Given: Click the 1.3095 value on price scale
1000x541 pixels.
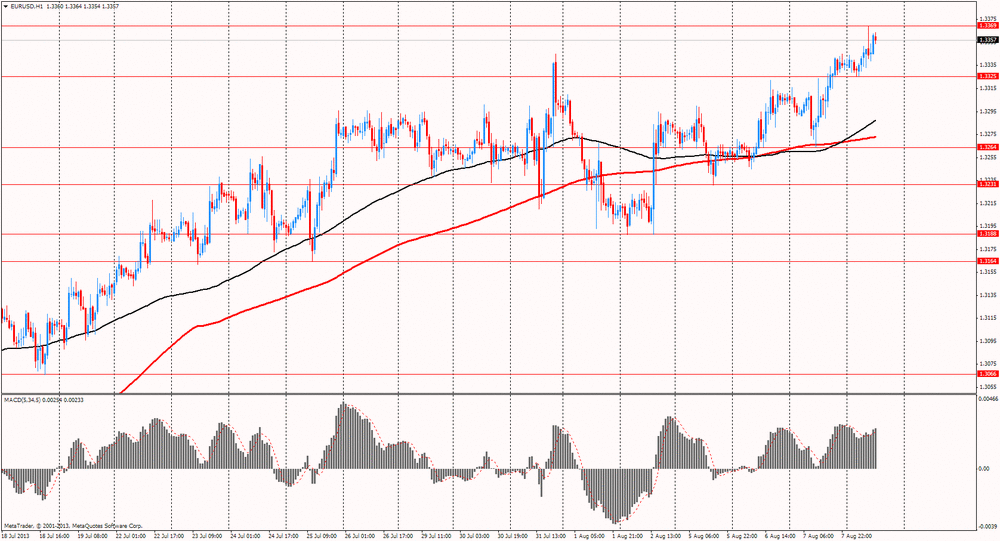Looking at the screenshot, I should pyautogui.click(x=989, y=341).
